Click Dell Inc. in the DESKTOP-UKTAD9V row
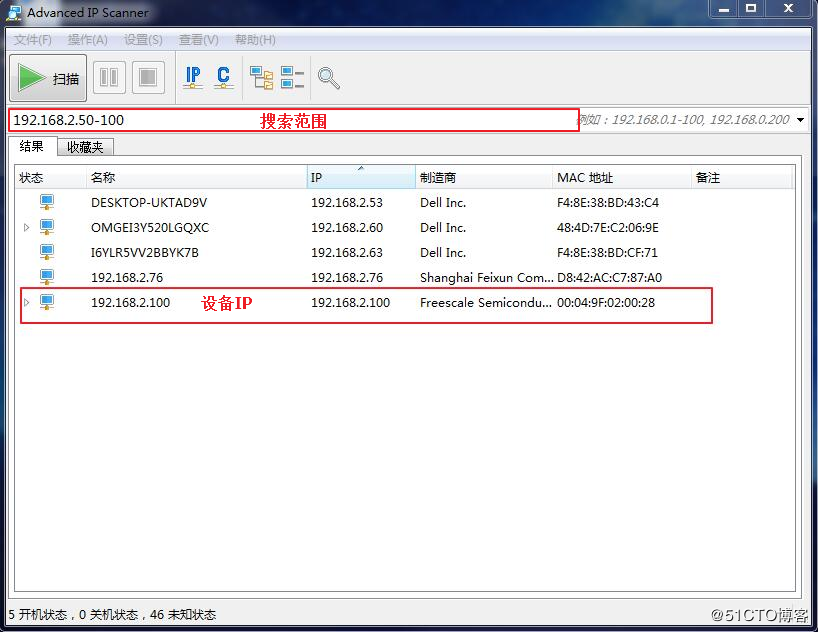The width and height of the screenshot is (818, 632). tap(443, 202)
